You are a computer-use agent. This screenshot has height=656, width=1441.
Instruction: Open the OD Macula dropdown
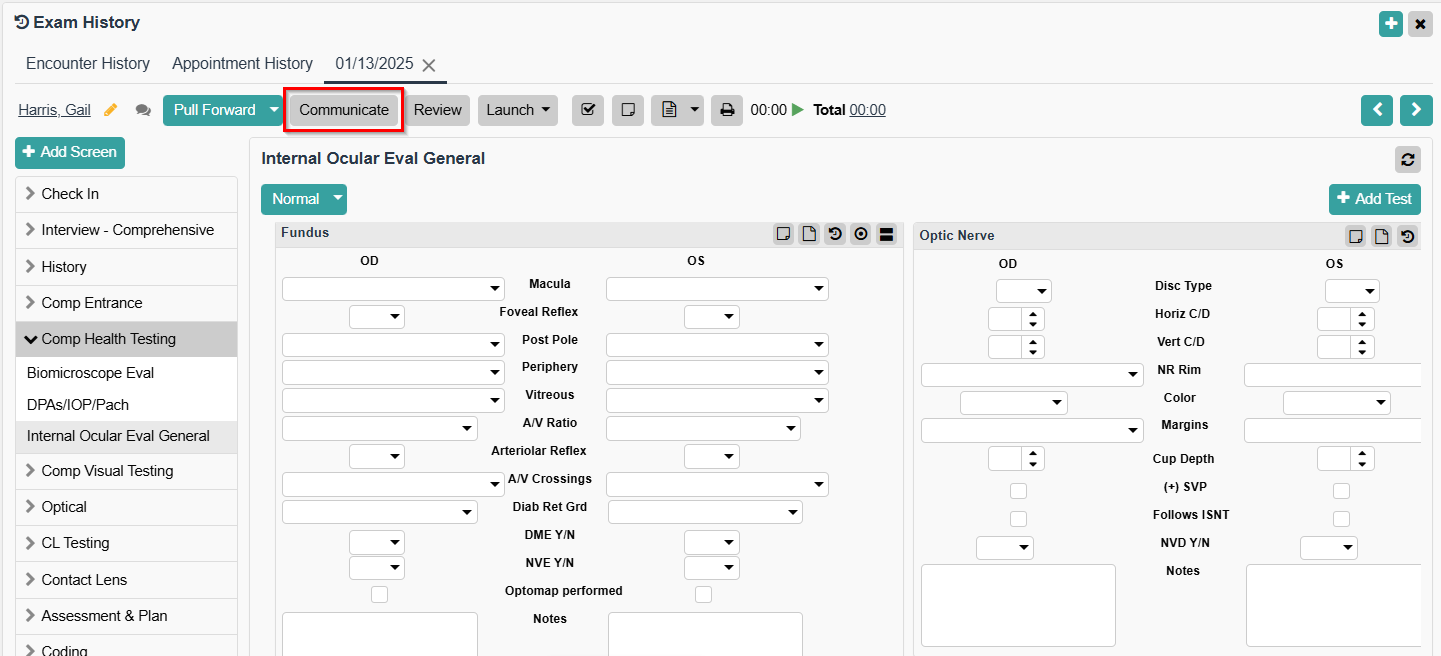pyautogui.click(x=393, y=289)
